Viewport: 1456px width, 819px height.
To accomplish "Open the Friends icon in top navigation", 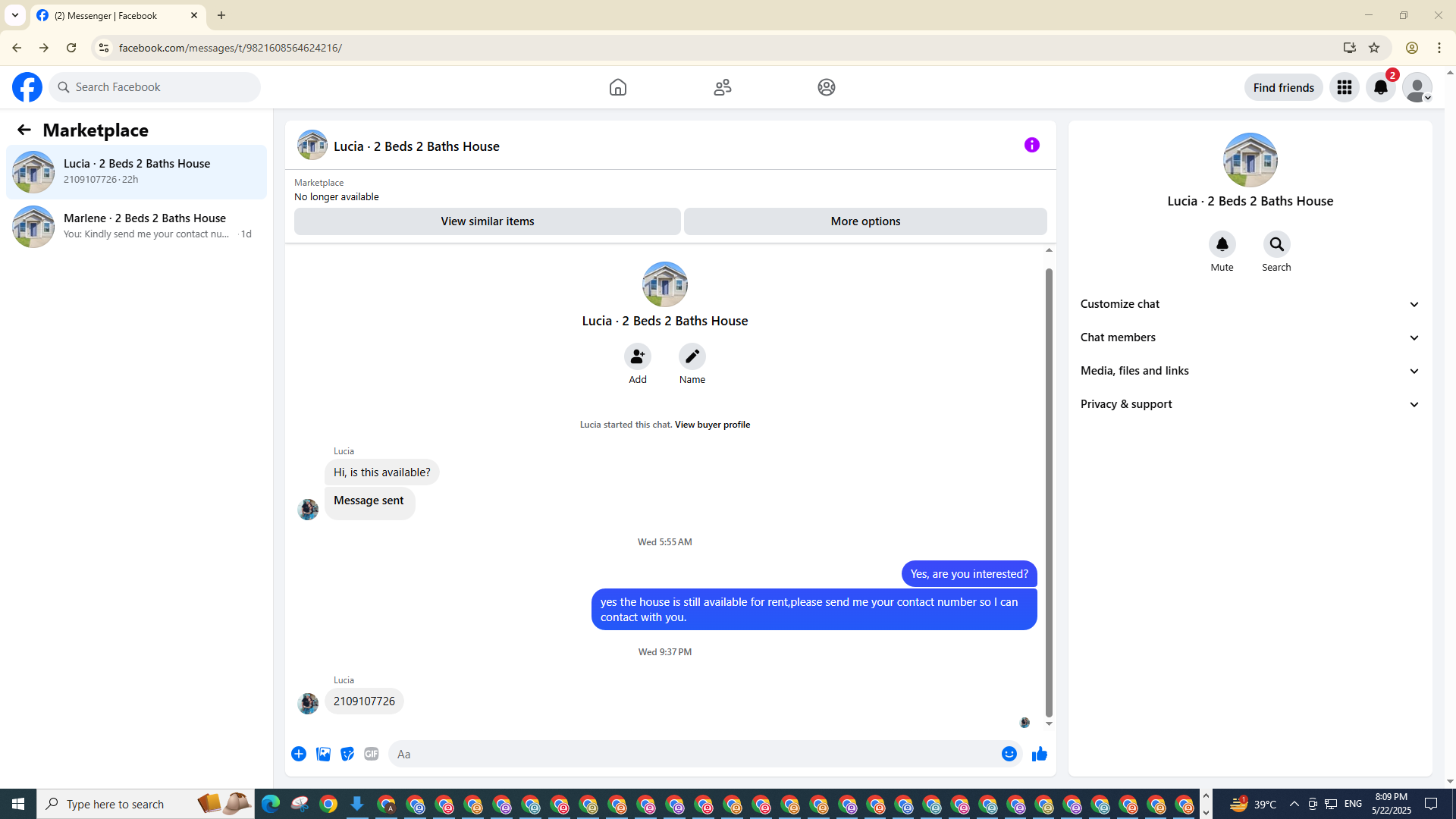I will pos(723,87).
